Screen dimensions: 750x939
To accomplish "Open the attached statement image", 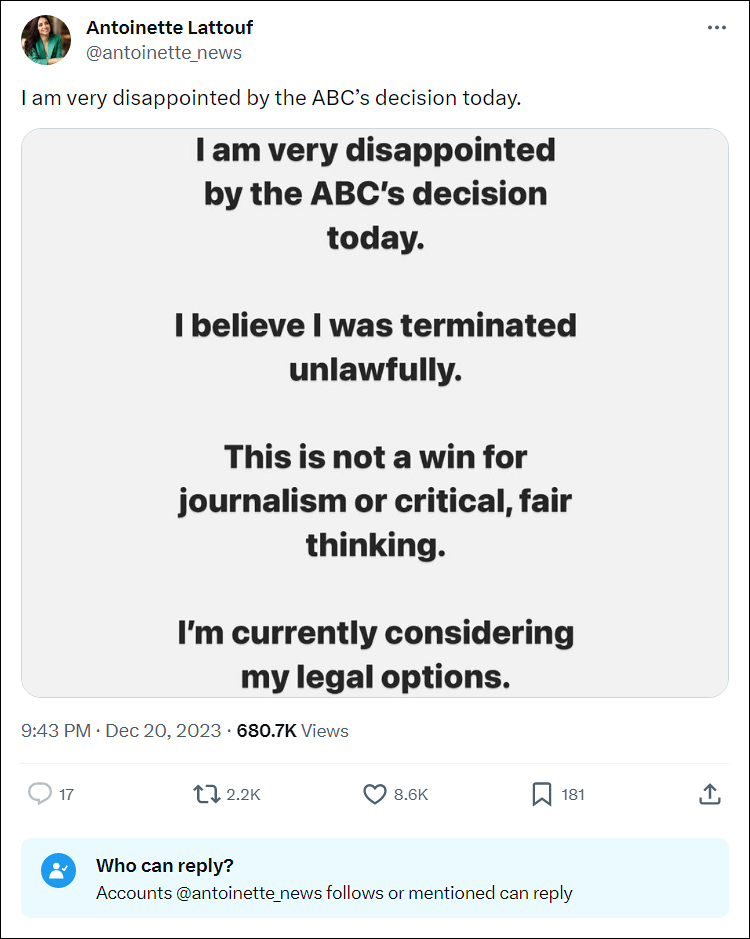I will (x=375, y=413).
